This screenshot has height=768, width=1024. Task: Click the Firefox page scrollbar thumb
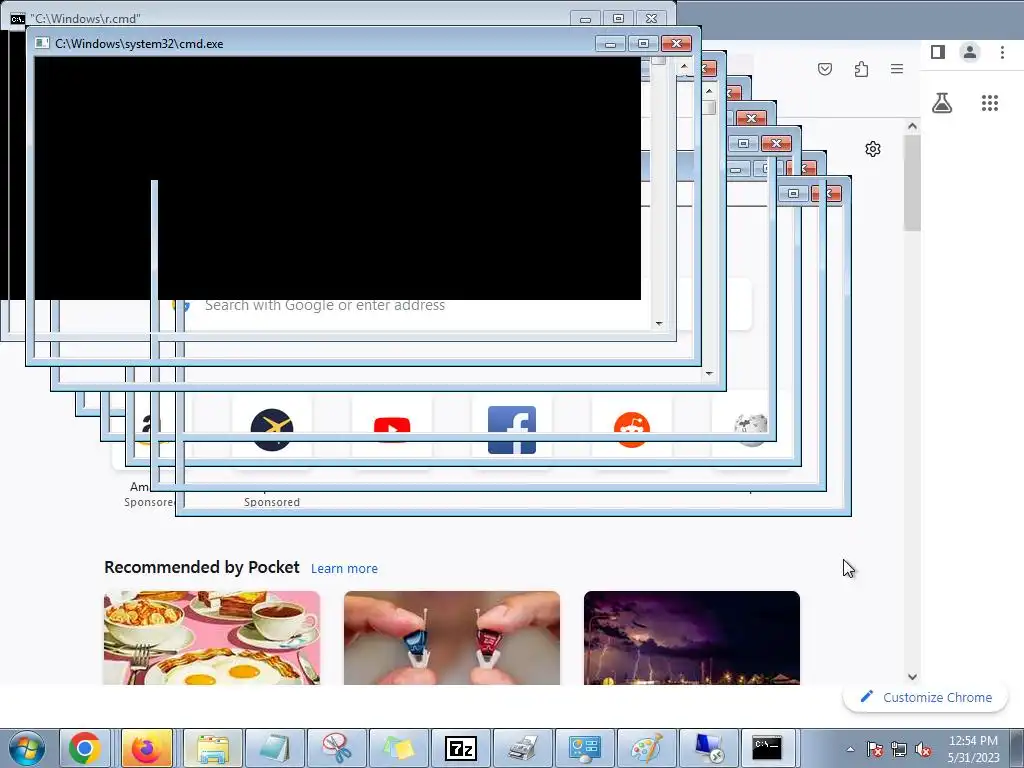pos(912,183)
